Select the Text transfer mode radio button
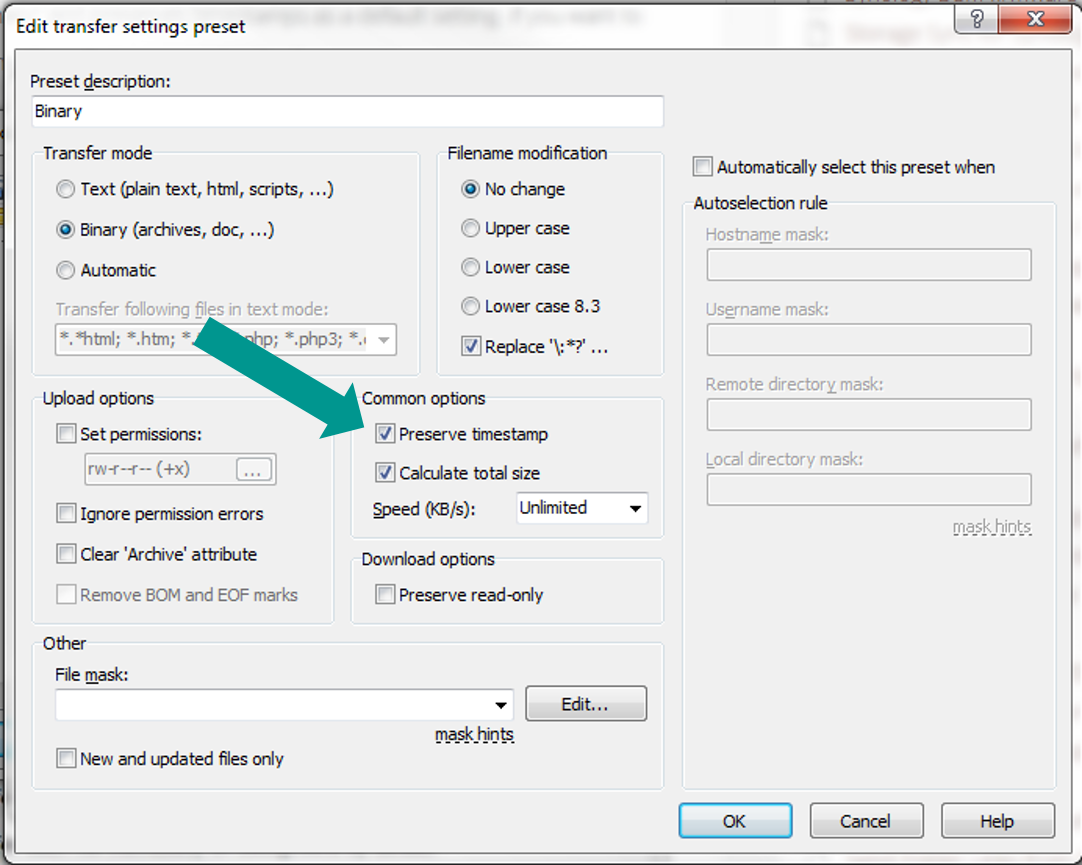Image resolution: width=1082 pixels, height=865 pixels. coord(66,189)
